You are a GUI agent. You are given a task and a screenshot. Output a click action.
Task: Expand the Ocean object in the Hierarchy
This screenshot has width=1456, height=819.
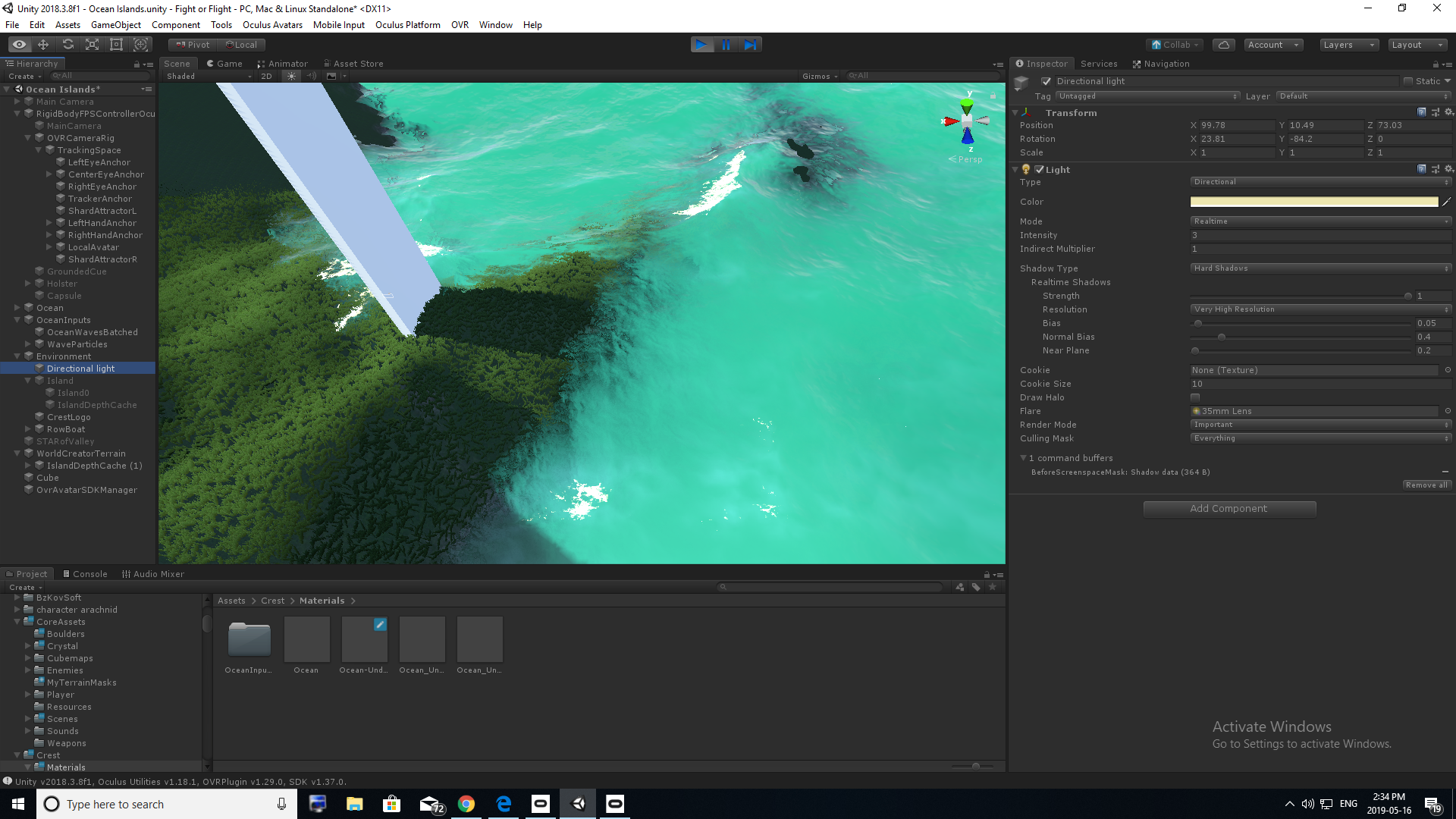click(17, 307)
